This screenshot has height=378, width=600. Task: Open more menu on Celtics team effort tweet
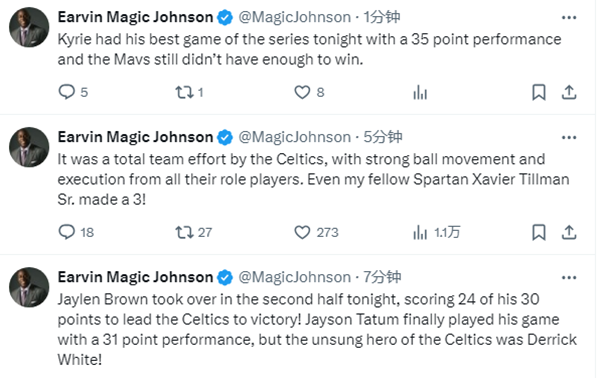569,137
